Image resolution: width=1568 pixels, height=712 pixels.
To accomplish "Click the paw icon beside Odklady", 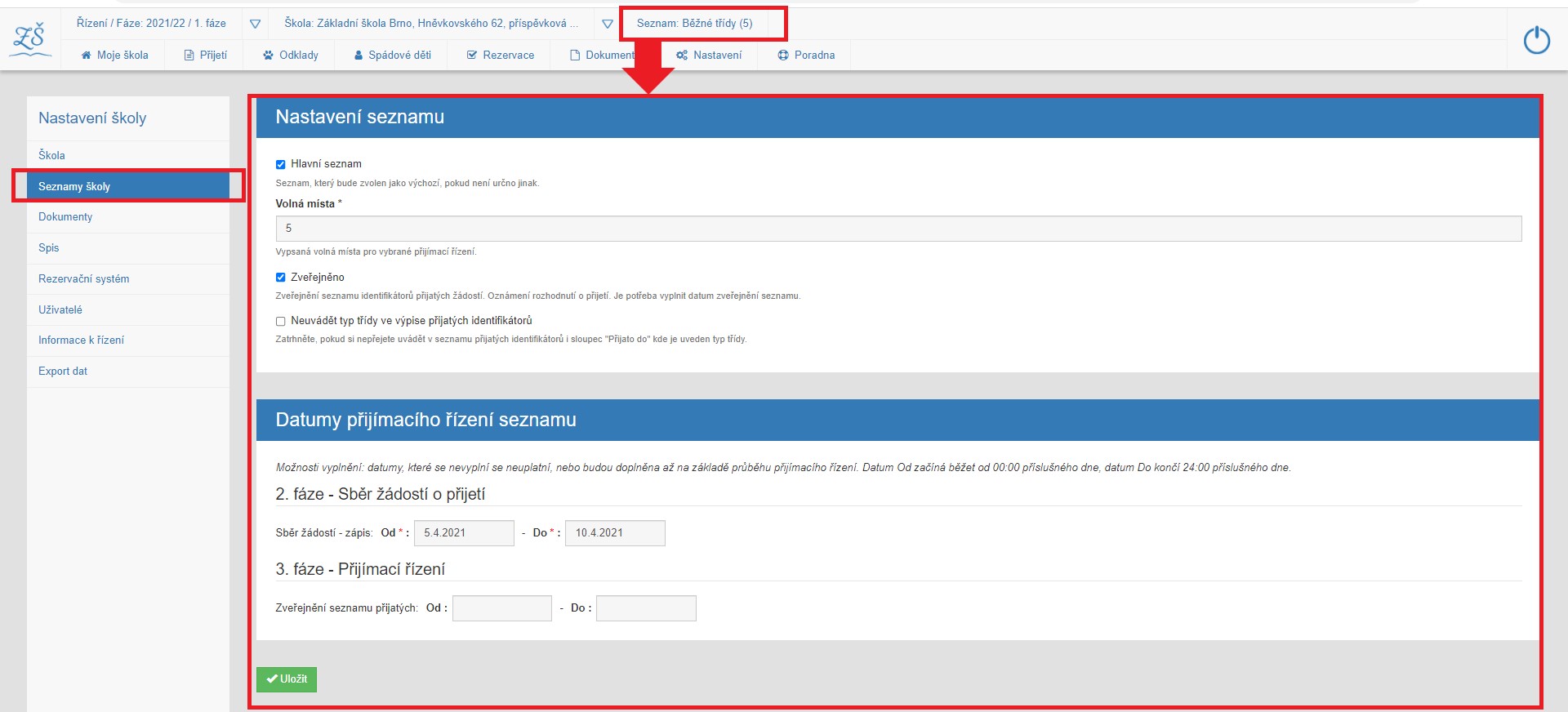I will click(x=268, y=56).
